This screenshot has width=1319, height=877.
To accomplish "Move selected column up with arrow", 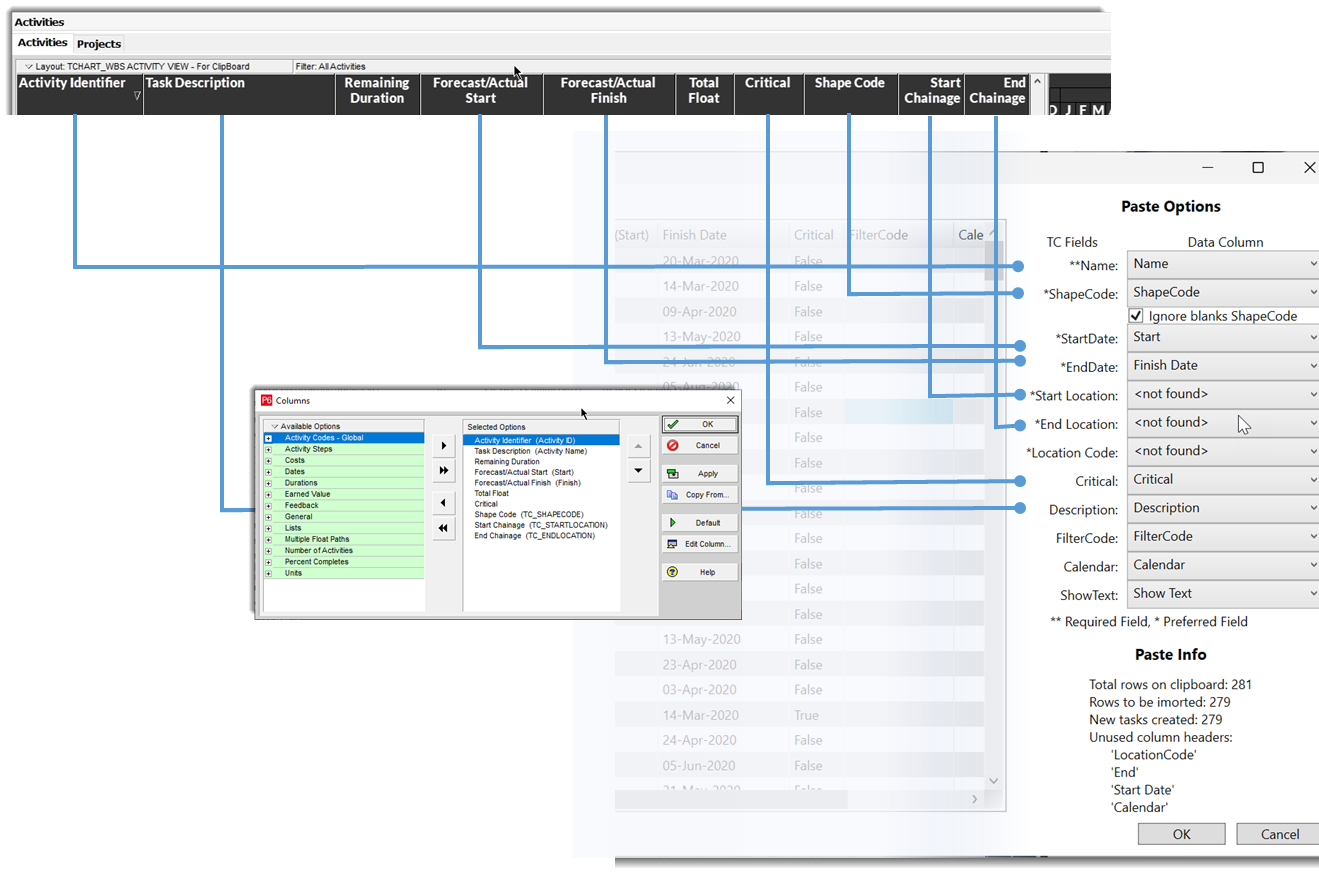I will [x=639, y=444].
